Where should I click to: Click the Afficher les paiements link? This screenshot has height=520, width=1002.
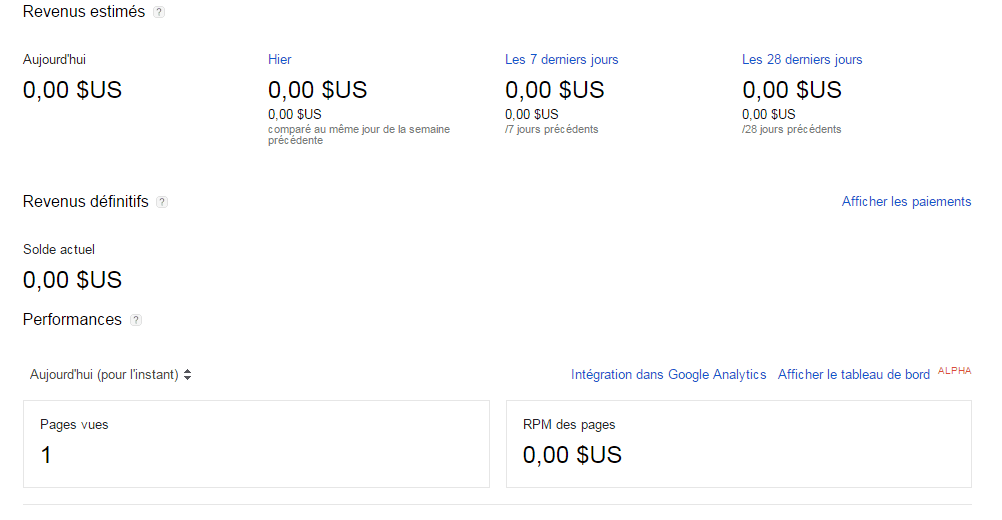click(906, 202)
